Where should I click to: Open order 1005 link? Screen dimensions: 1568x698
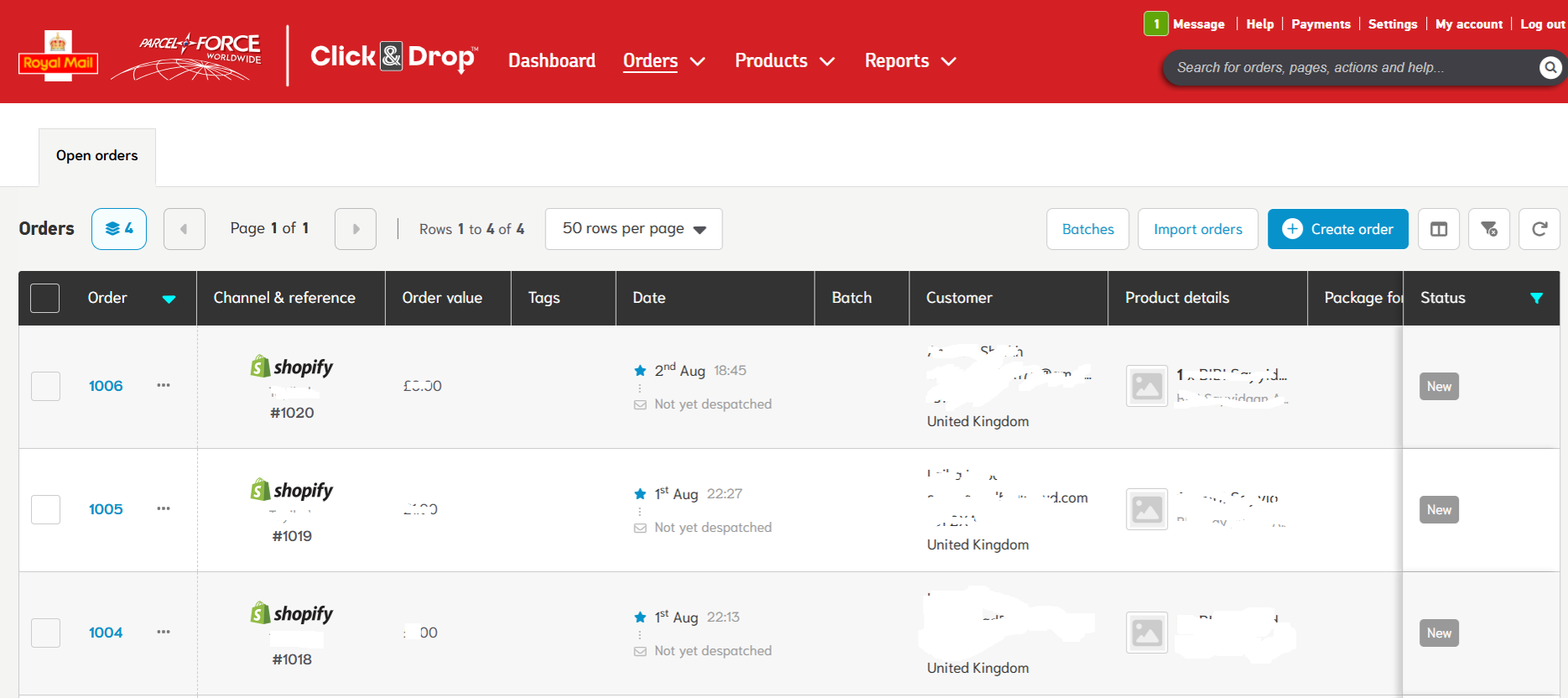coord(106,509)
